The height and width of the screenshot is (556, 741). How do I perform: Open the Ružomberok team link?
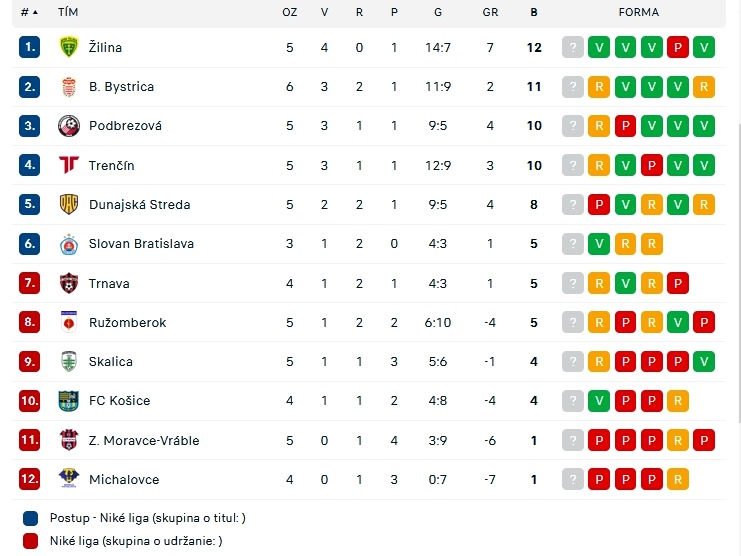pos(128,323)
